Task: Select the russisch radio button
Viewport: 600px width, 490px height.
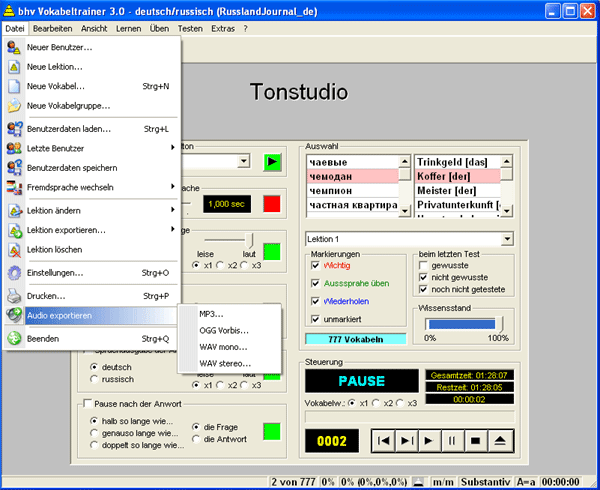Action: (94, 379)
